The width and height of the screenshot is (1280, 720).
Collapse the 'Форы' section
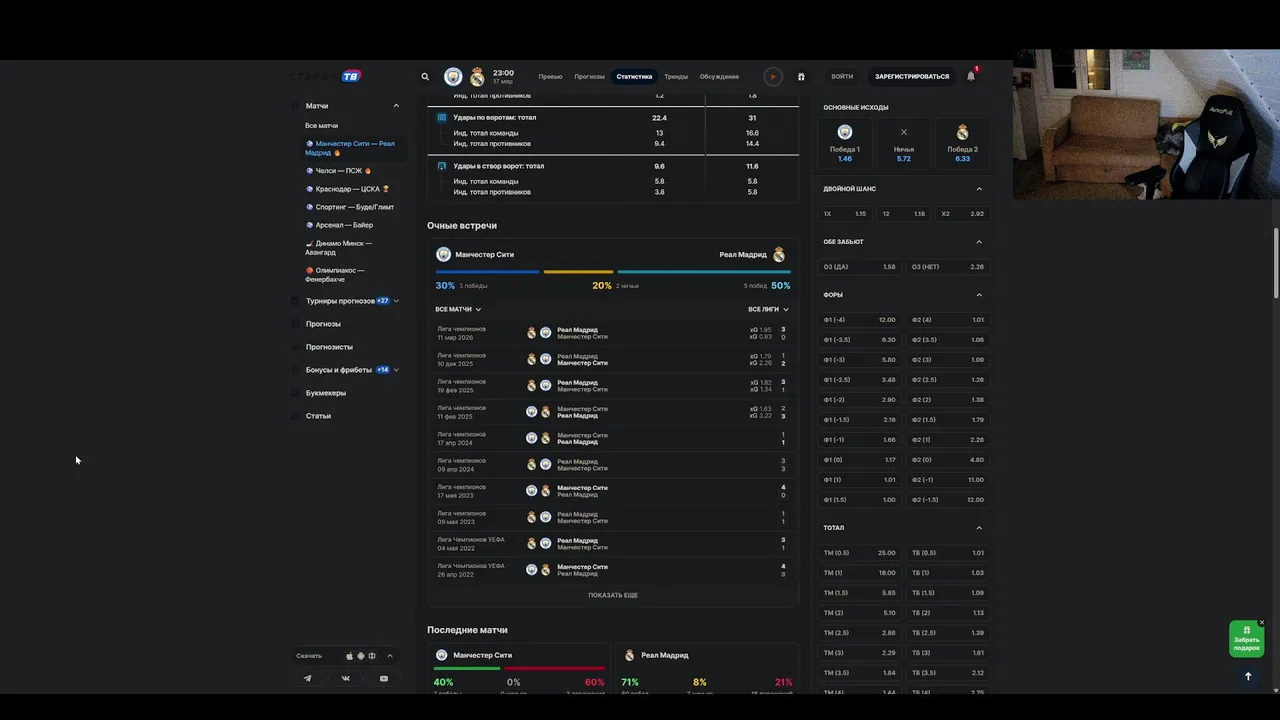[x=979, y=295]
